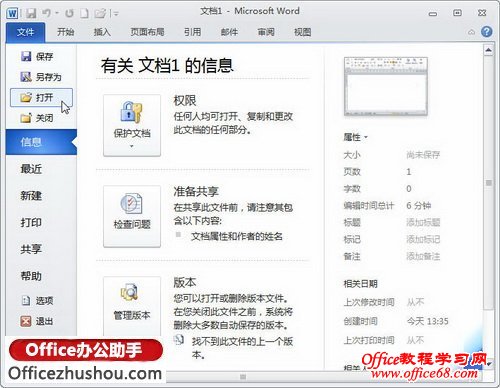
Task: Click the 尚未保存 size value
Action: coord(423,155)
